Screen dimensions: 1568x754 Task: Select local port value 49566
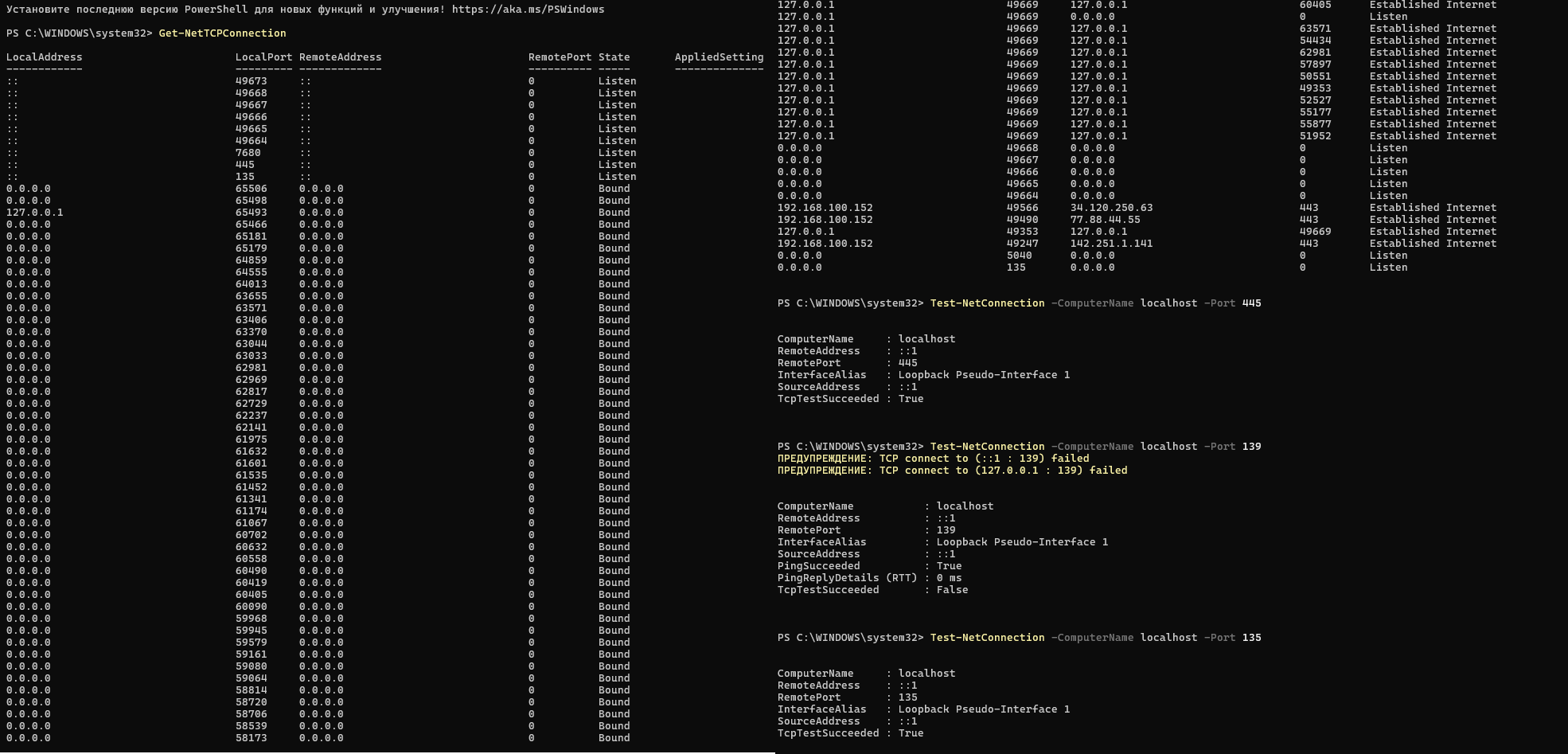tap(1023, 208)
